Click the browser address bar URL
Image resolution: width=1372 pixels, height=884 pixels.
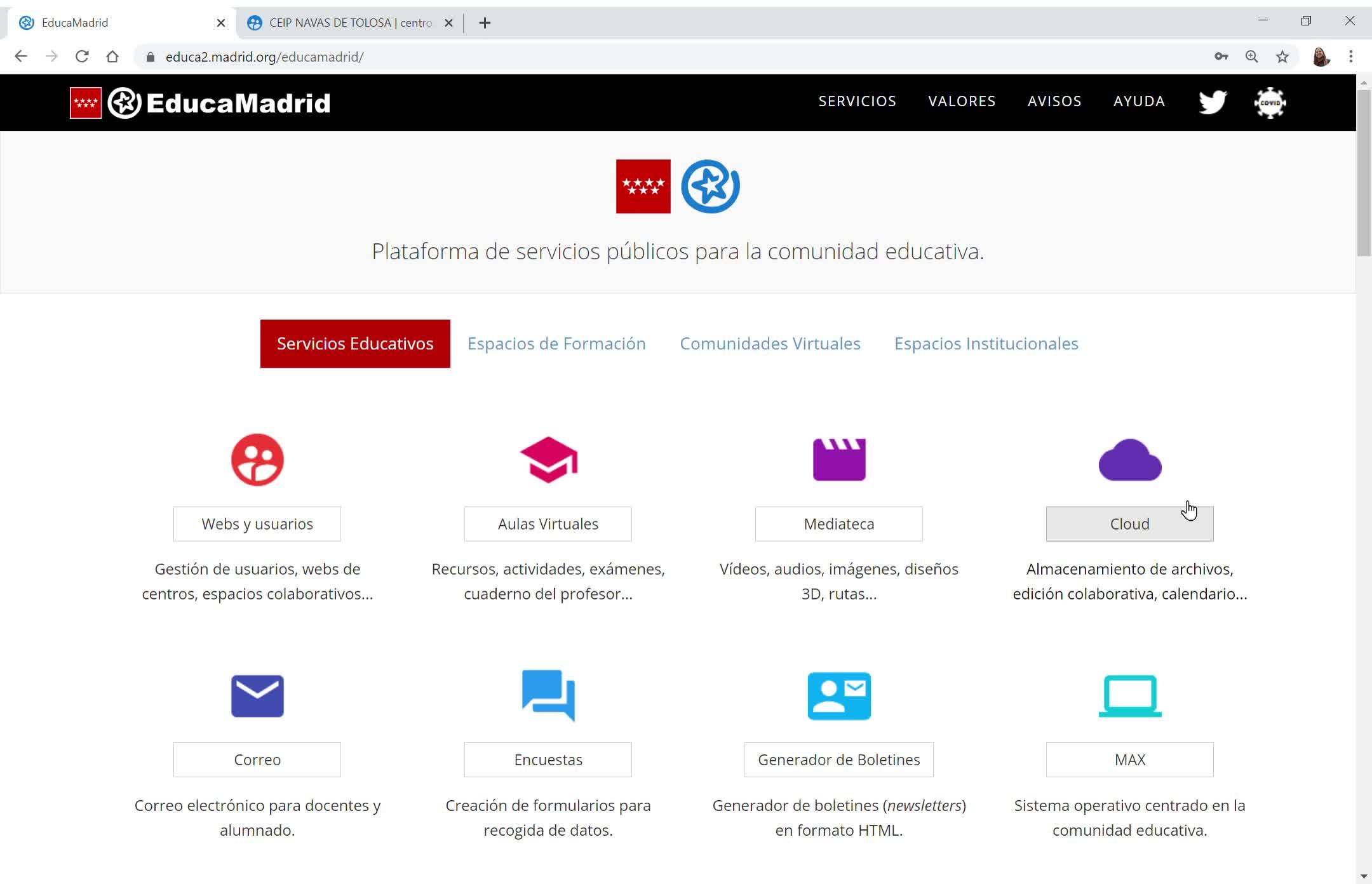pyautogui.click(x=264, y=57)
